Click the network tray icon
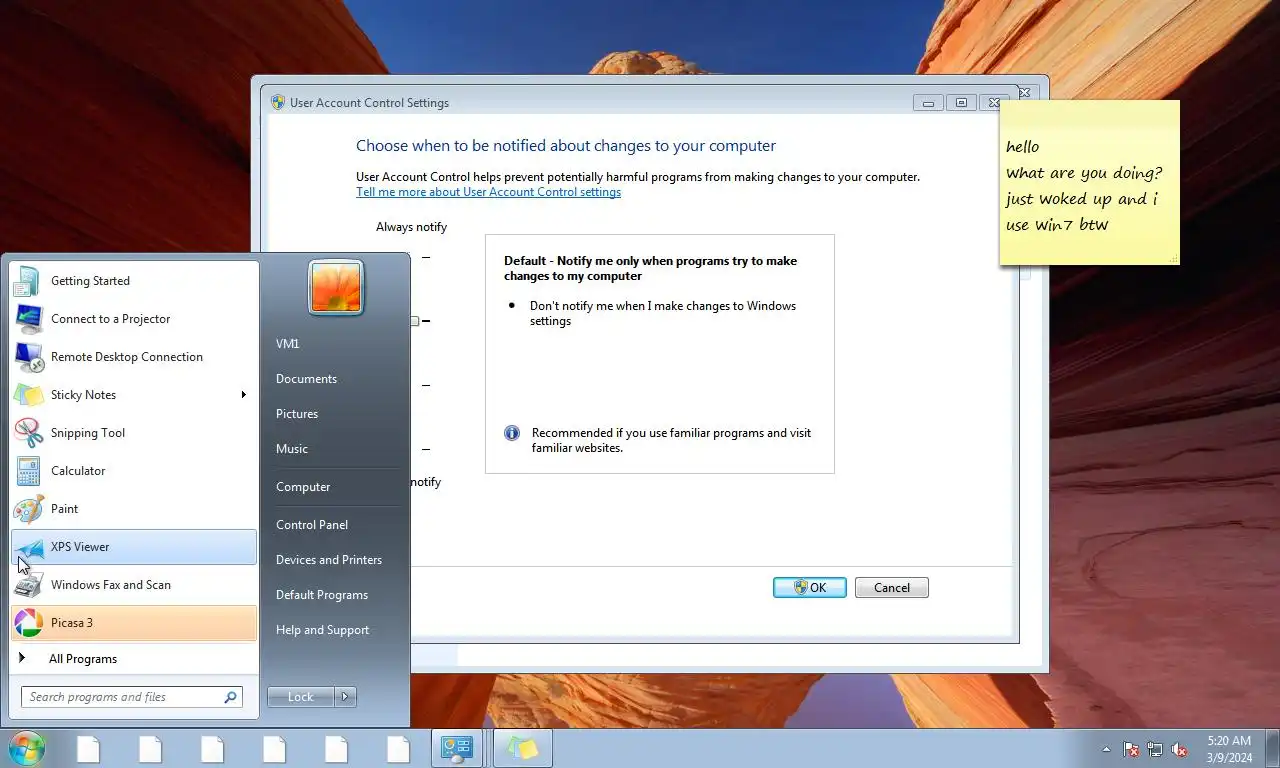The image size is (1280, 768). point(1155,749)
